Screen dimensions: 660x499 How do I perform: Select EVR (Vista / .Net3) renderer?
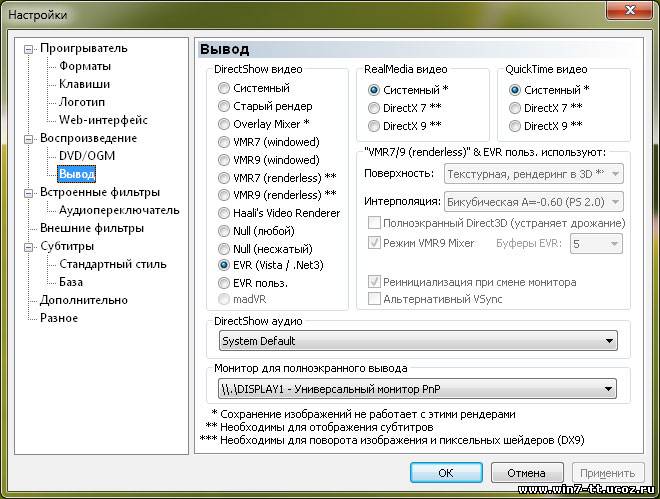point(224,265)
